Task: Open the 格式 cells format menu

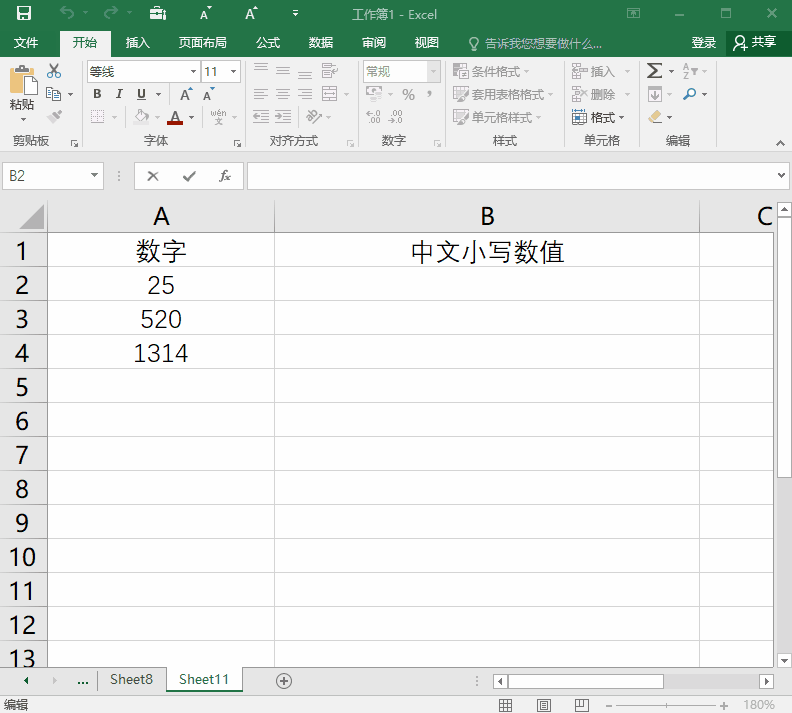Action: [x=599, y=118]
